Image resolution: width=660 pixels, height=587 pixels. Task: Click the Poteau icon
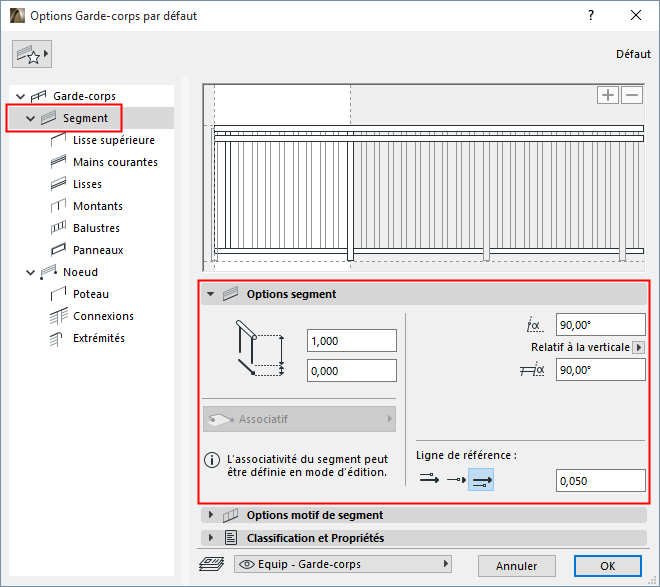click(x=58, y=294)
